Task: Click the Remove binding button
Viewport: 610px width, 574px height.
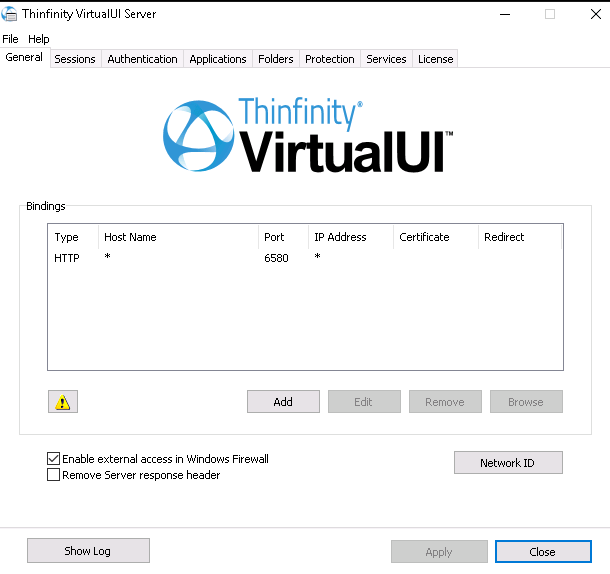Action: (x=445, y=401)
